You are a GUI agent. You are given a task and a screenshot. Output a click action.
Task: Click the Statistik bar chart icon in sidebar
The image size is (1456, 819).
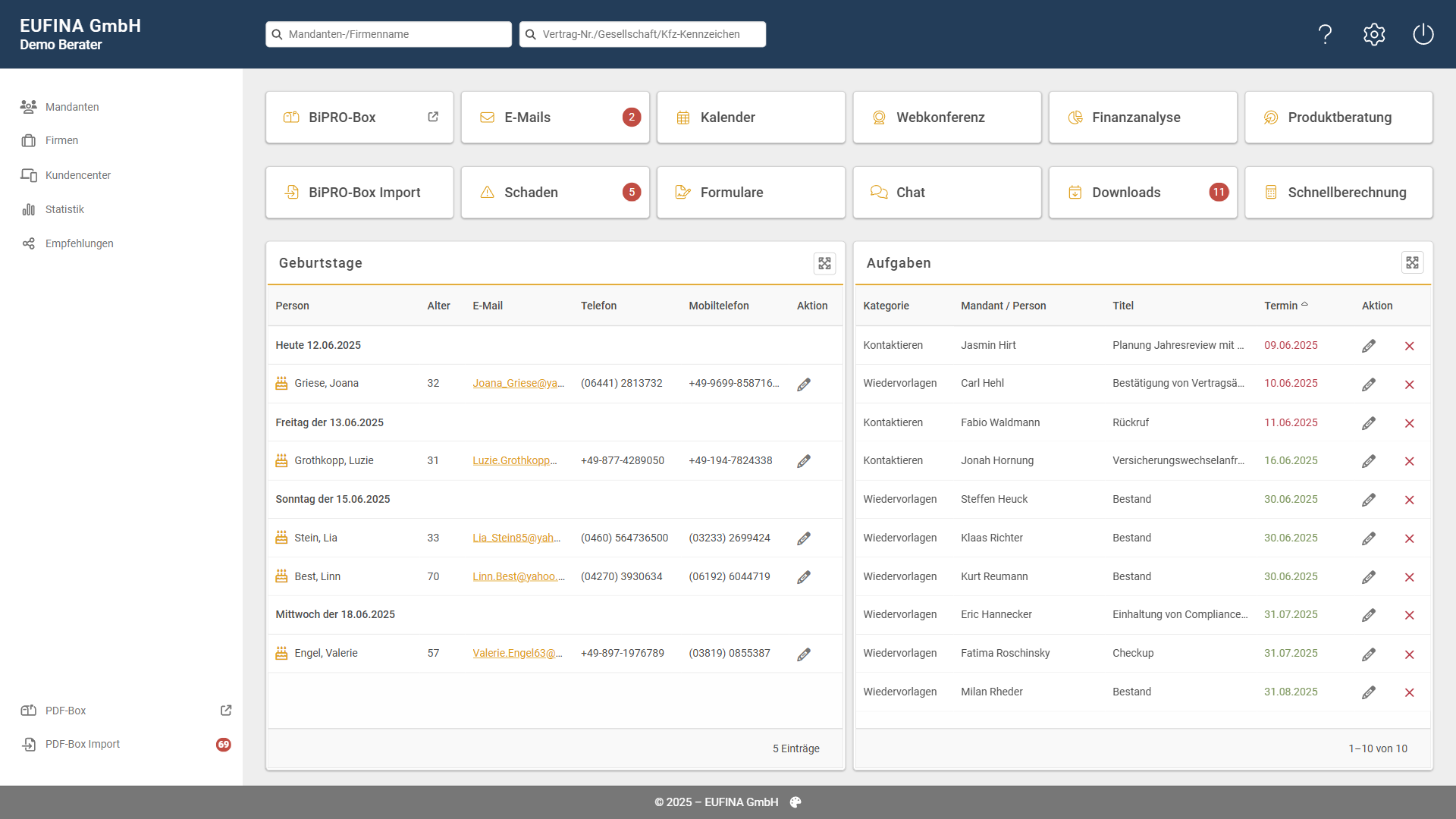point(28,209)
